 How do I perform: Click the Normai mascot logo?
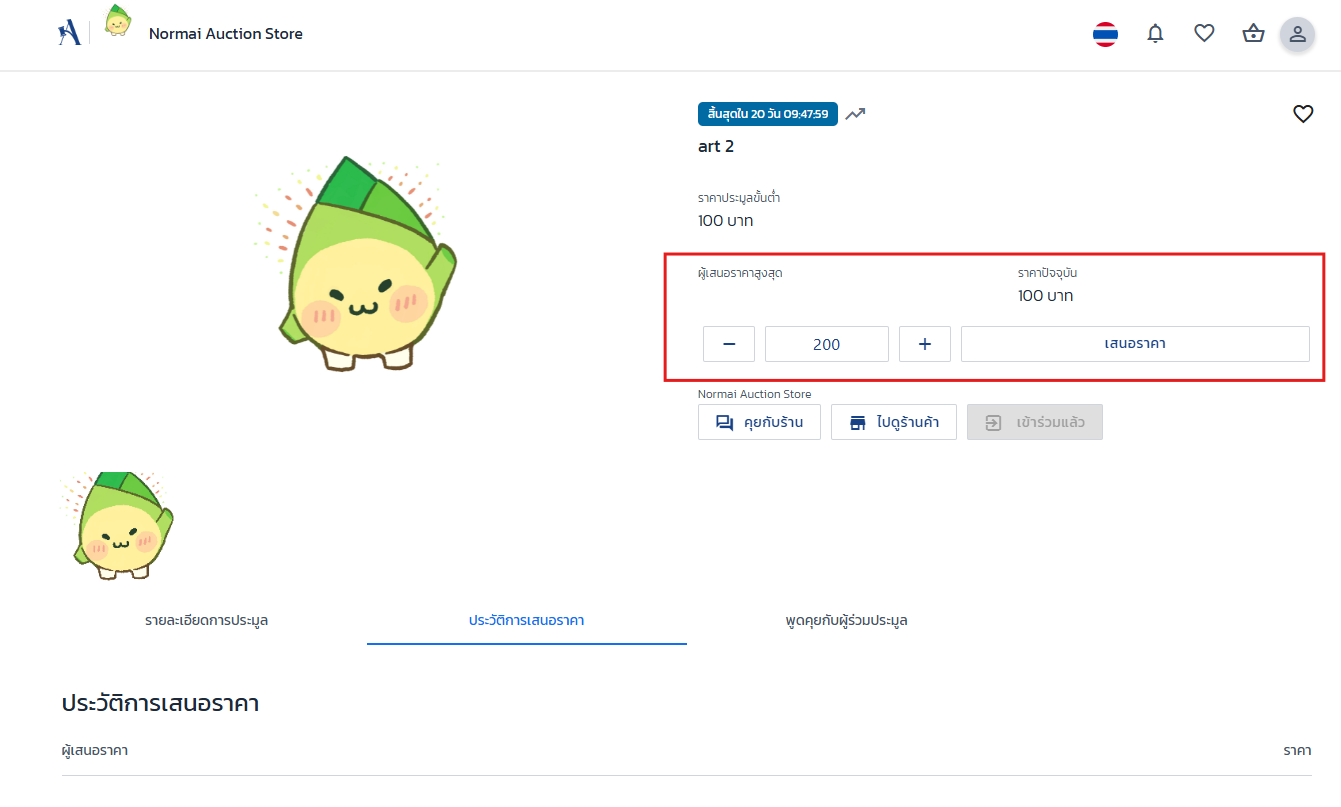(117, 22)
